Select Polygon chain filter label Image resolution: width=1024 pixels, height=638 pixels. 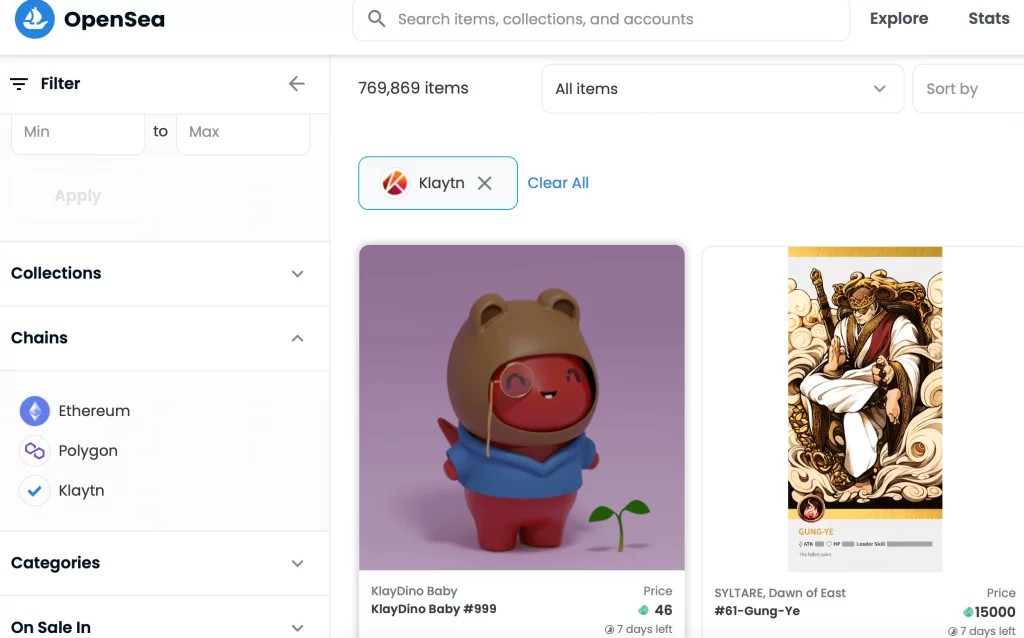tap(88, 451)
